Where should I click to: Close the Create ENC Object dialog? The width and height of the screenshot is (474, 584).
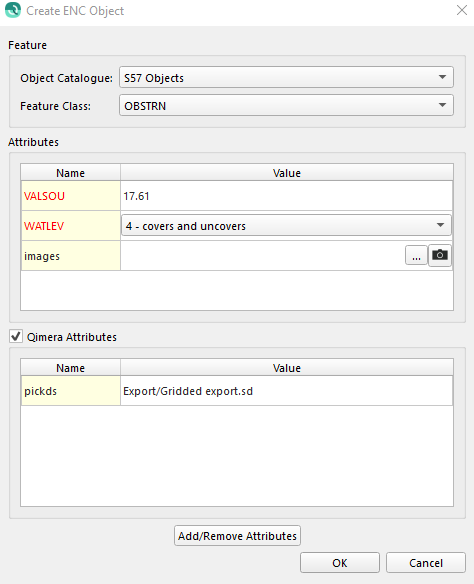pos(462,10)
